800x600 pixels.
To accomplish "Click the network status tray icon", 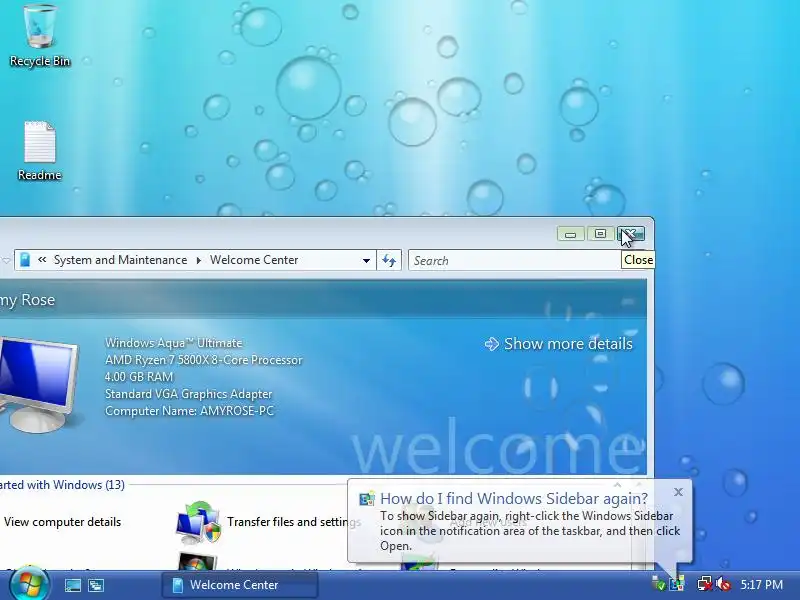I will coord(705,583).
